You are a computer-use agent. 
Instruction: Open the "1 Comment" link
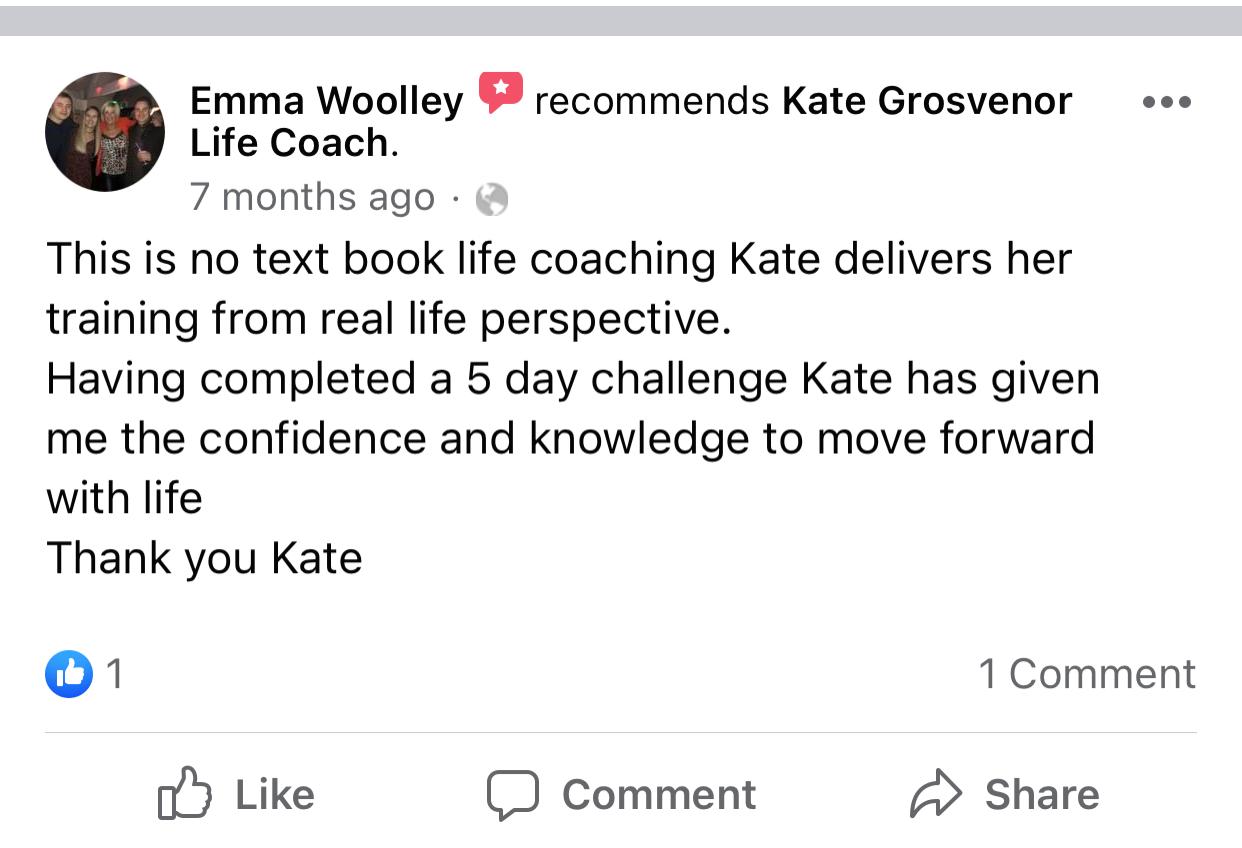[x=1086, y=674]
